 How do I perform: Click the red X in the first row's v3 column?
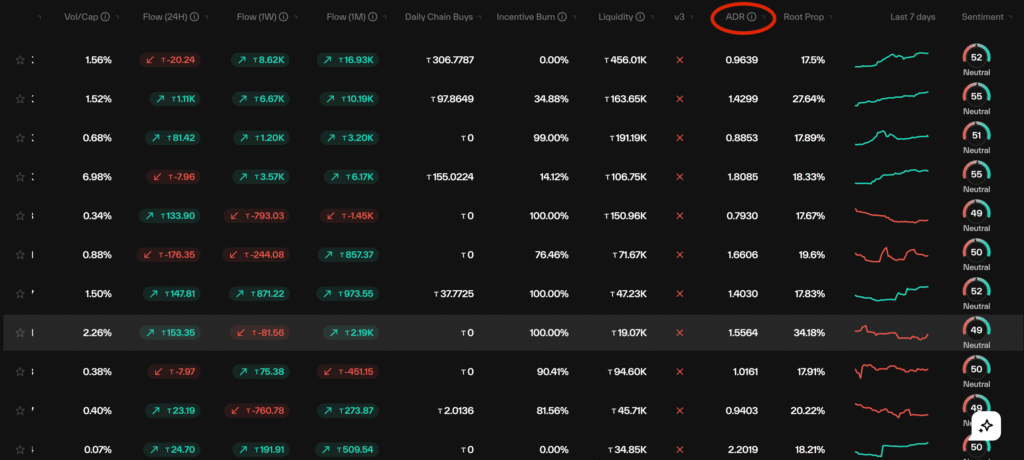pos(680,60)
